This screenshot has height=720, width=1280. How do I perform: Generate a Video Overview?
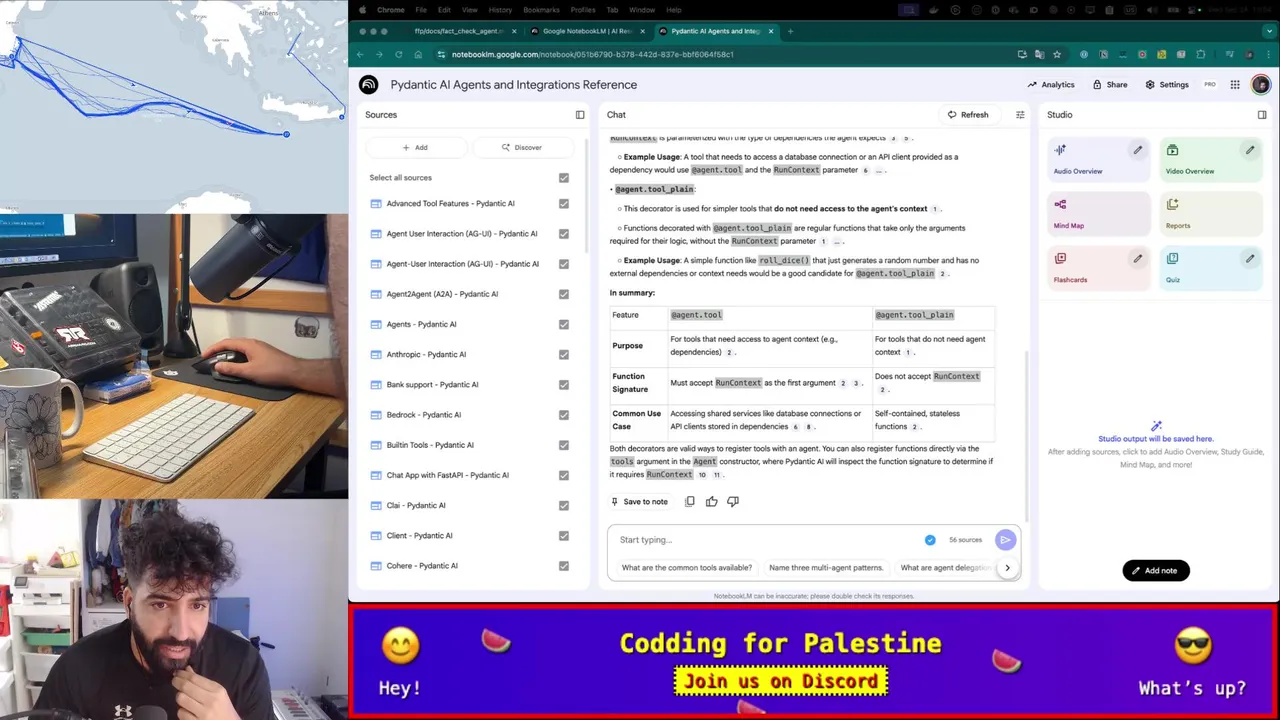(x=1211, y=160)
